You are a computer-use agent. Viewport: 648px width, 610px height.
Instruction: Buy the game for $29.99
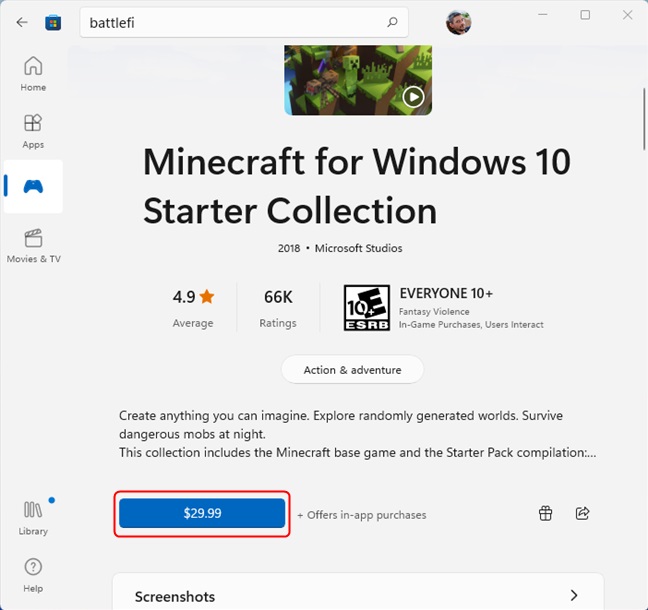[202, 513]
